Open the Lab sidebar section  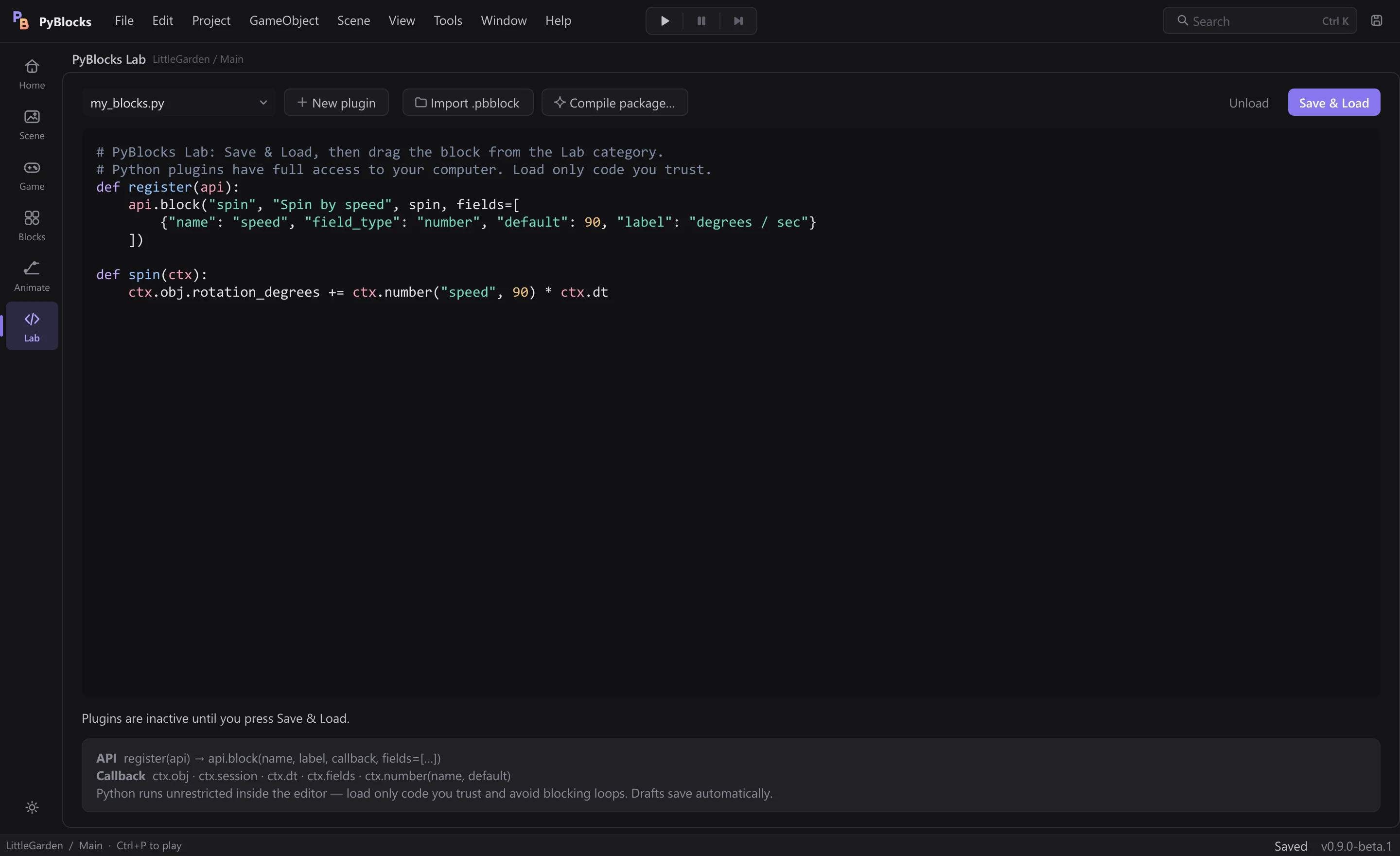(32, 326)
